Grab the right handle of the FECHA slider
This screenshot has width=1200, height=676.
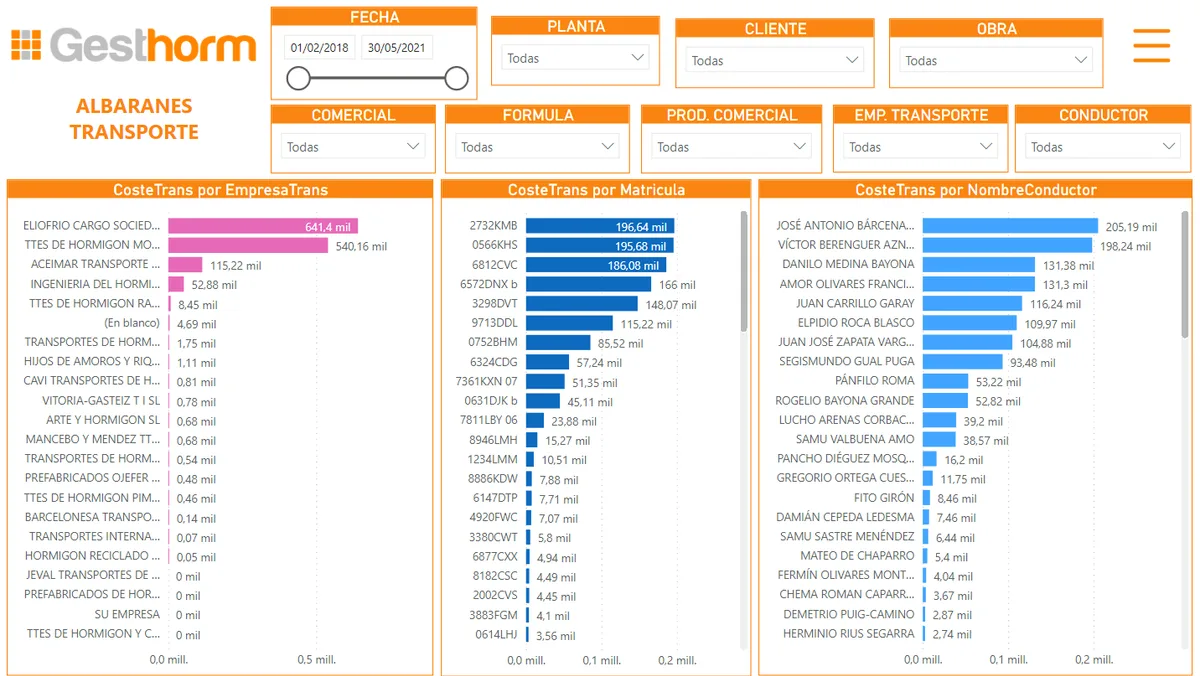coord(456,78)
